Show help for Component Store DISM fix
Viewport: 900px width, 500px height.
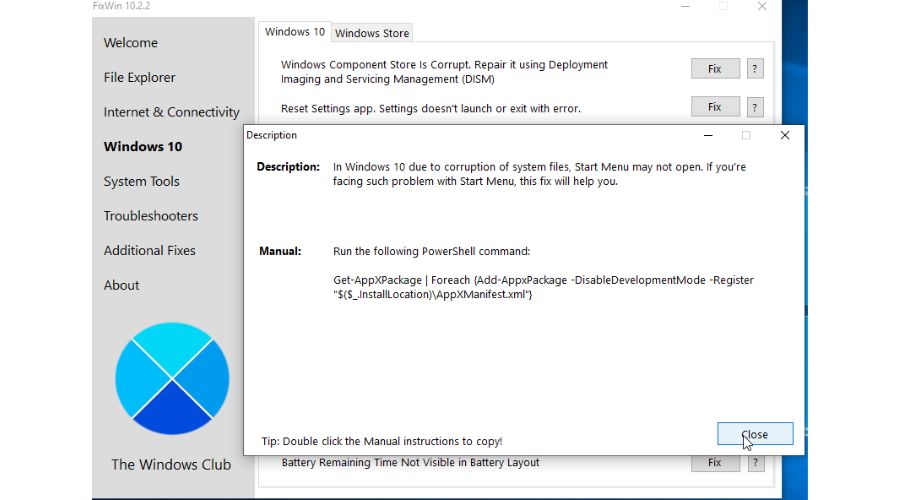(755, 69)
